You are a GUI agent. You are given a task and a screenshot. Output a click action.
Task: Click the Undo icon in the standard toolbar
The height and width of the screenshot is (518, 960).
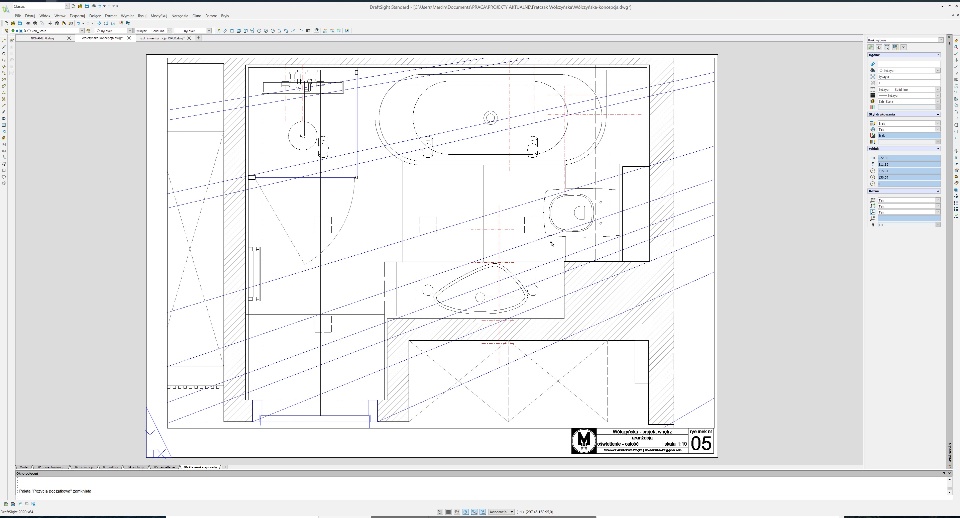[78, 23]
